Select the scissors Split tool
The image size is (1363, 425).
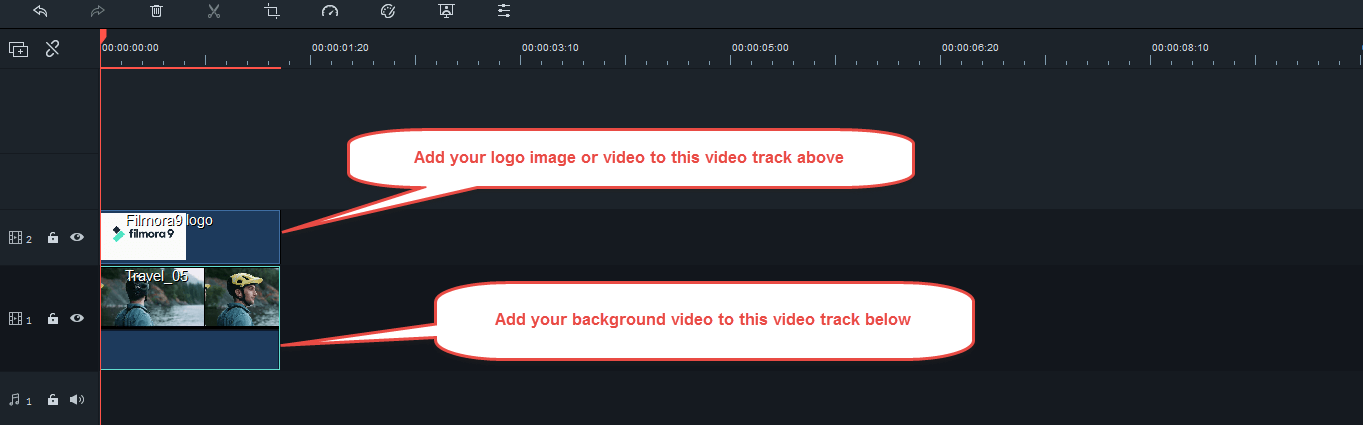click(x=214, y=11)
